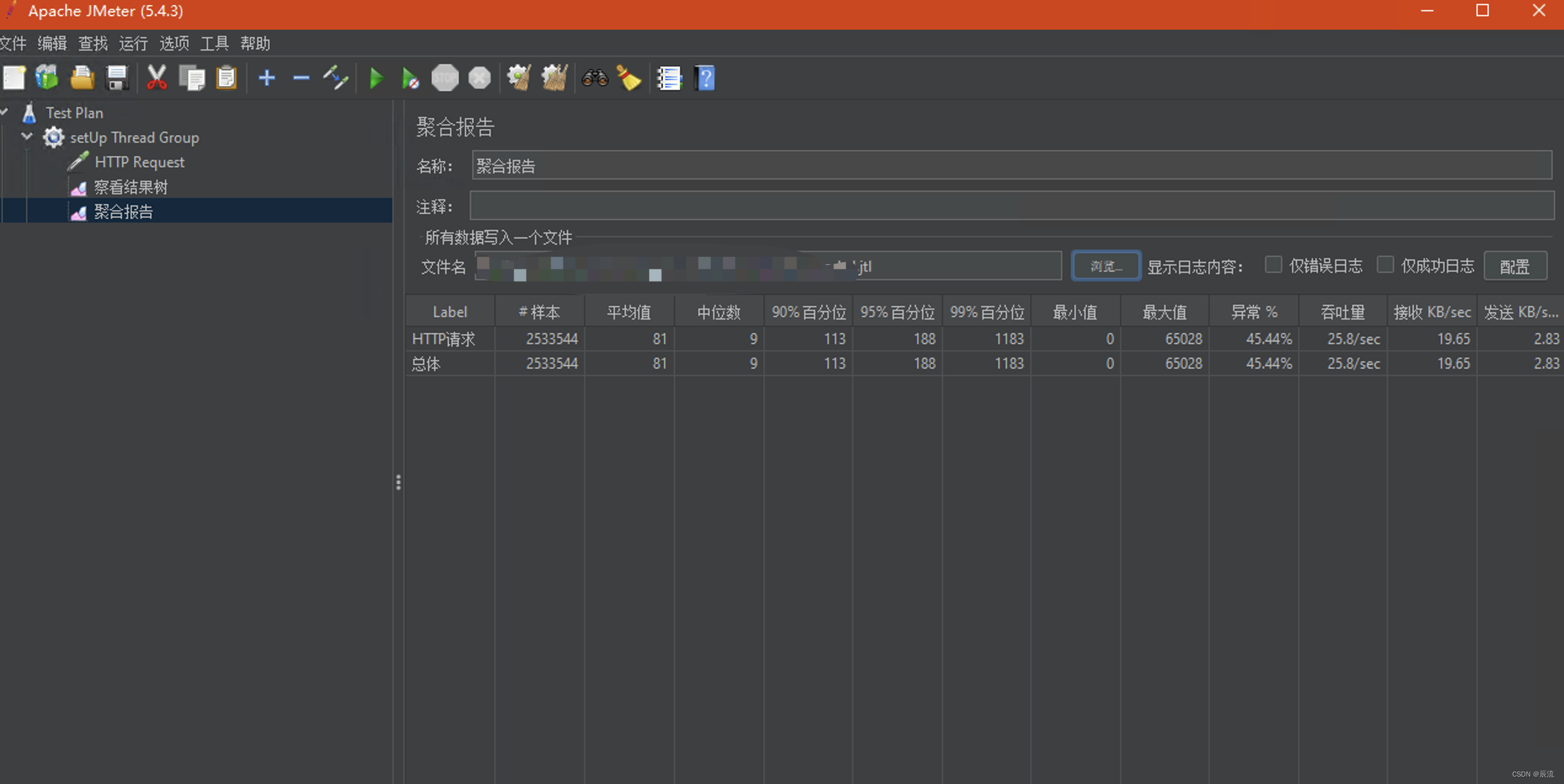The image size is (1564, 784).
Task: Click Start no pauses icon
Action: point(410,79)
